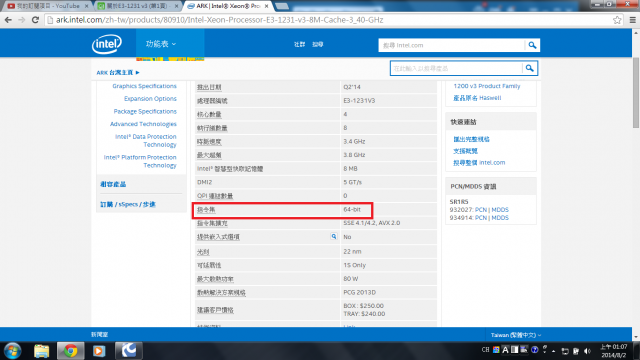Jump to Expansion Options section
The height and width of the screenshot is (360, 640).
(150, 99)
